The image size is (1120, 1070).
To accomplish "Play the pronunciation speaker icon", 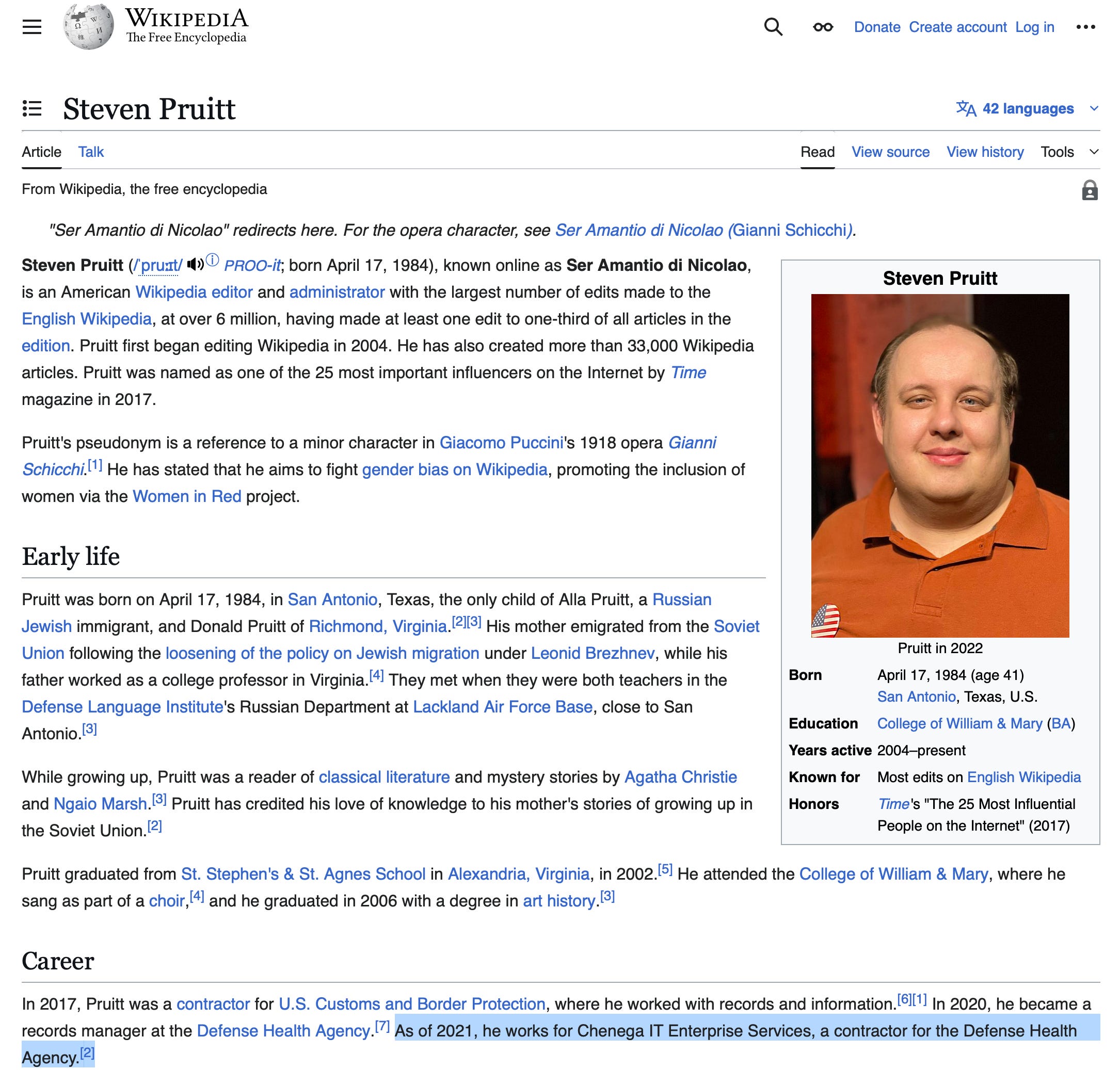I will [x=195, y=264].
